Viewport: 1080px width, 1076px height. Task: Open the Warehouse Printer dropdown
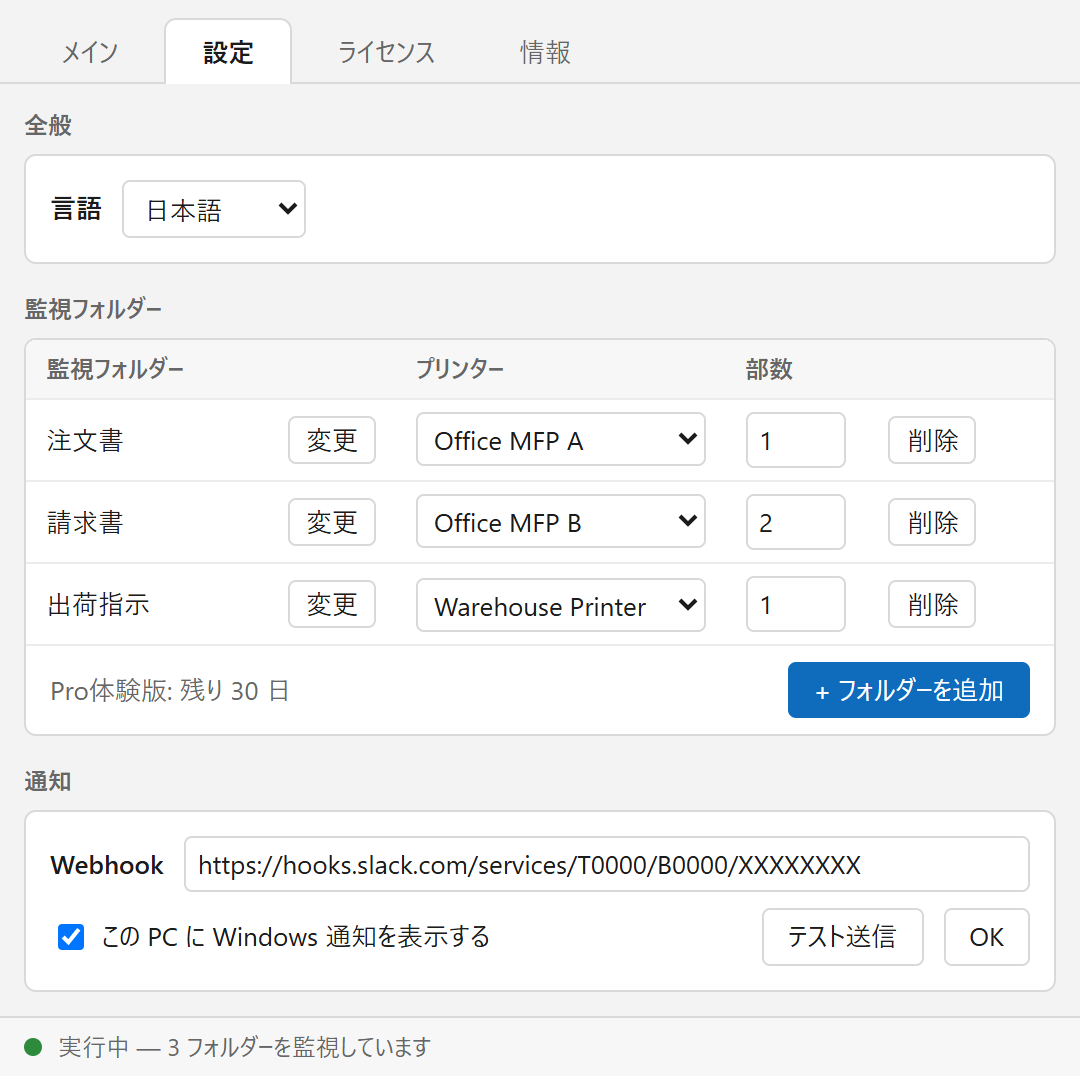tap(561, 605)
